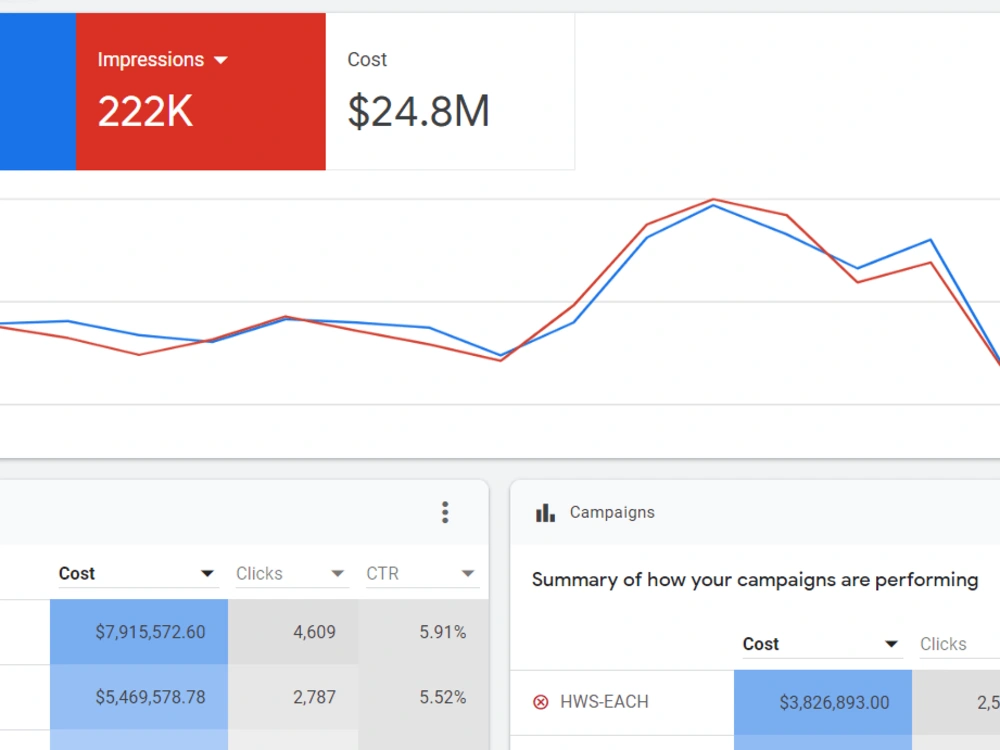Select the 5.91% CTR cell
The height and width of the screenshot is (750, 1000).
point(423,632)
